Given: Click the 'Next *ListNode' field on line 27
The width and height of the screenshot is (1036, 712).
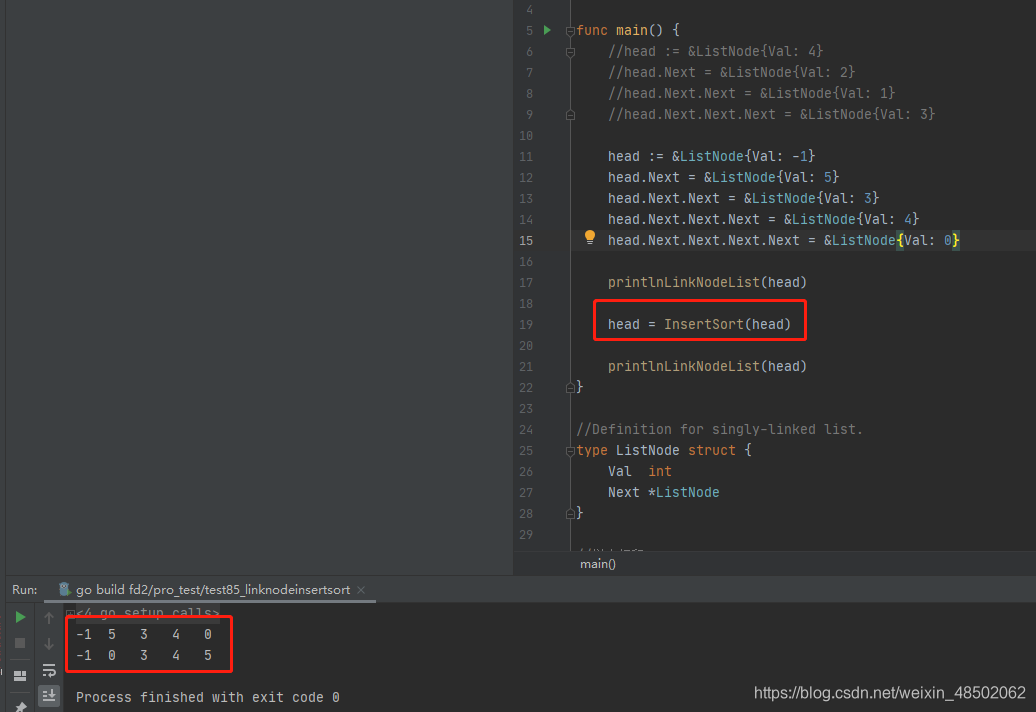Looking at the screenshot, I should (663, 493).
